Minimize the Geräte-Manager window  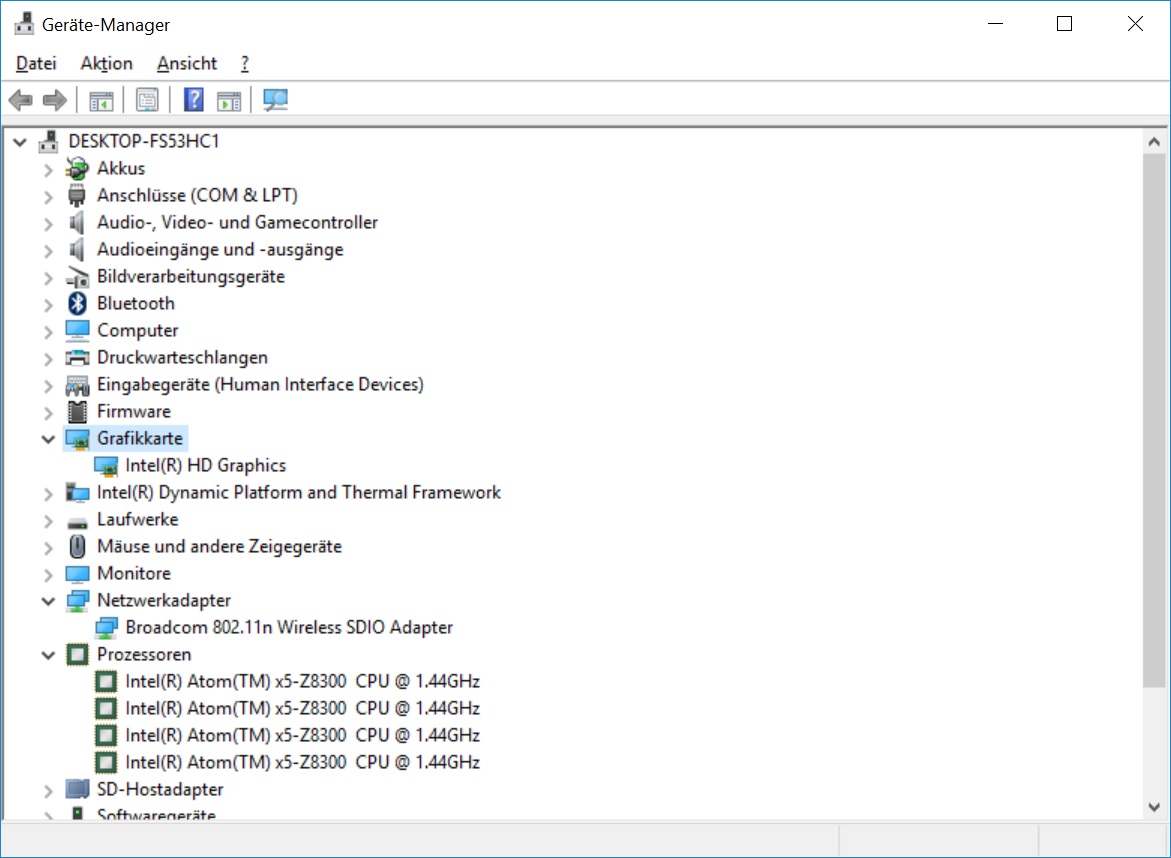click(995, 24)
